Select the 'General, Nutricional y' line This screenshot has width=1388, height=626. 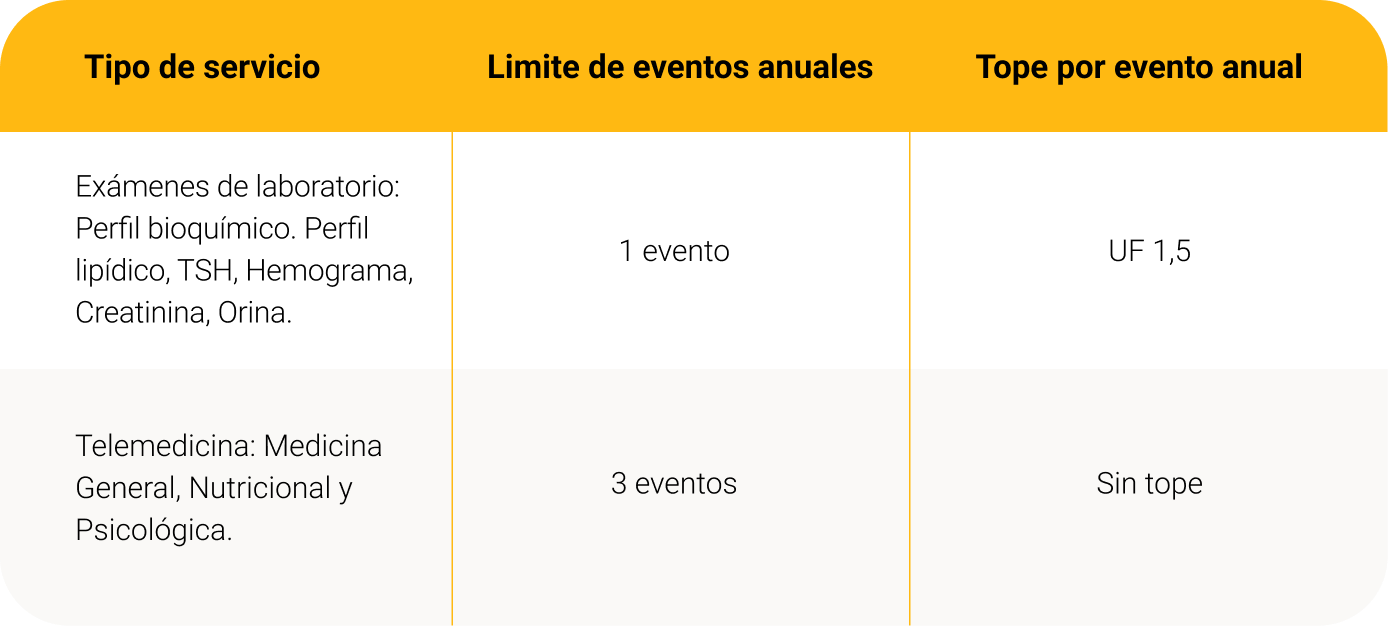click(x=214, y=488)
